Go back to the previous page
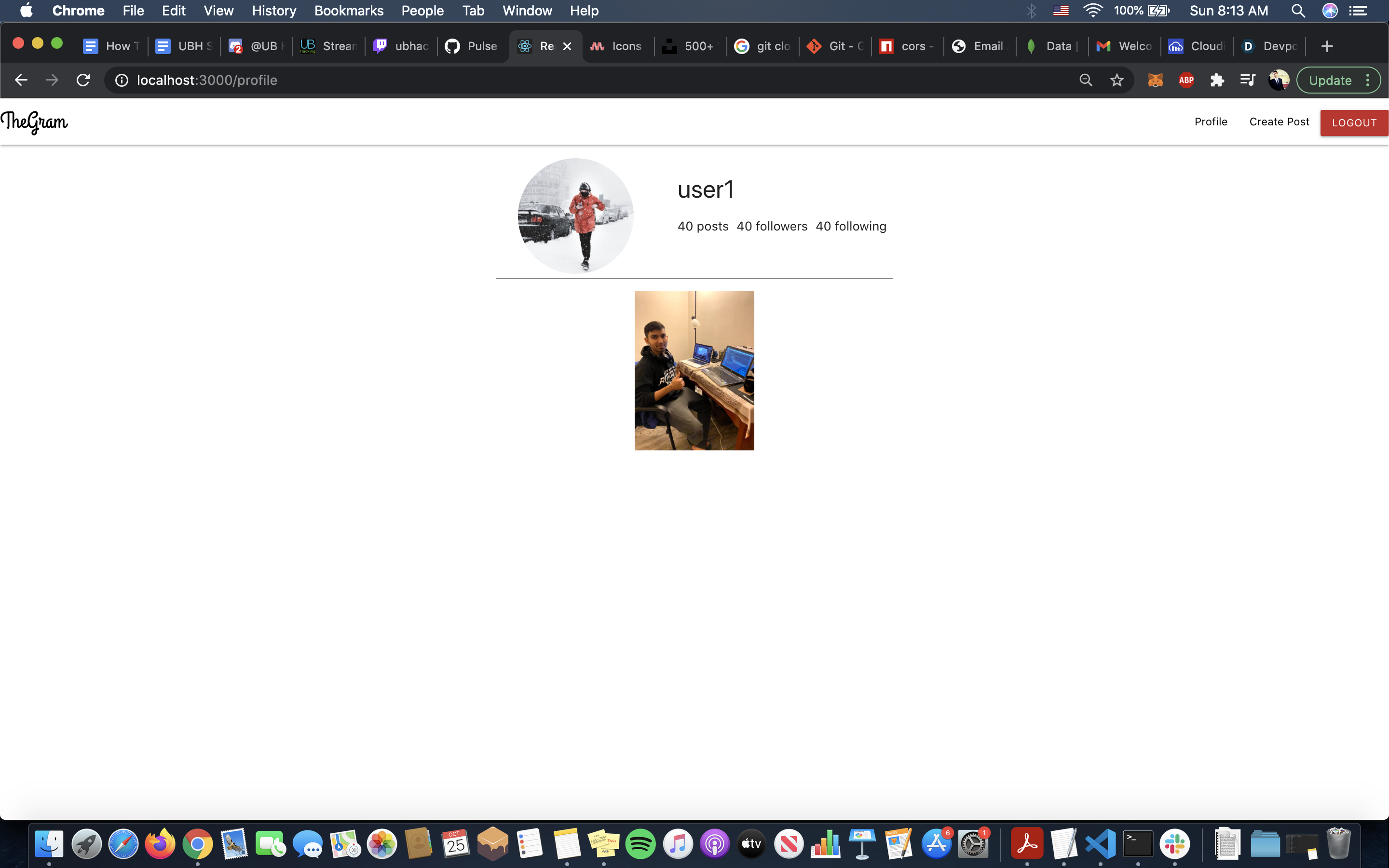Image resolution: width=1389 pixels, height=868 pixels. coord(21,81)
